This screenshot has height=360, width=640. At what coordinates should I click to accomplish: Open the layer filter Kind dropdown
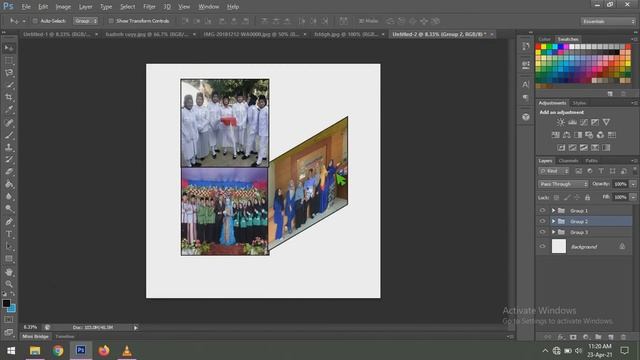(553, 171)
